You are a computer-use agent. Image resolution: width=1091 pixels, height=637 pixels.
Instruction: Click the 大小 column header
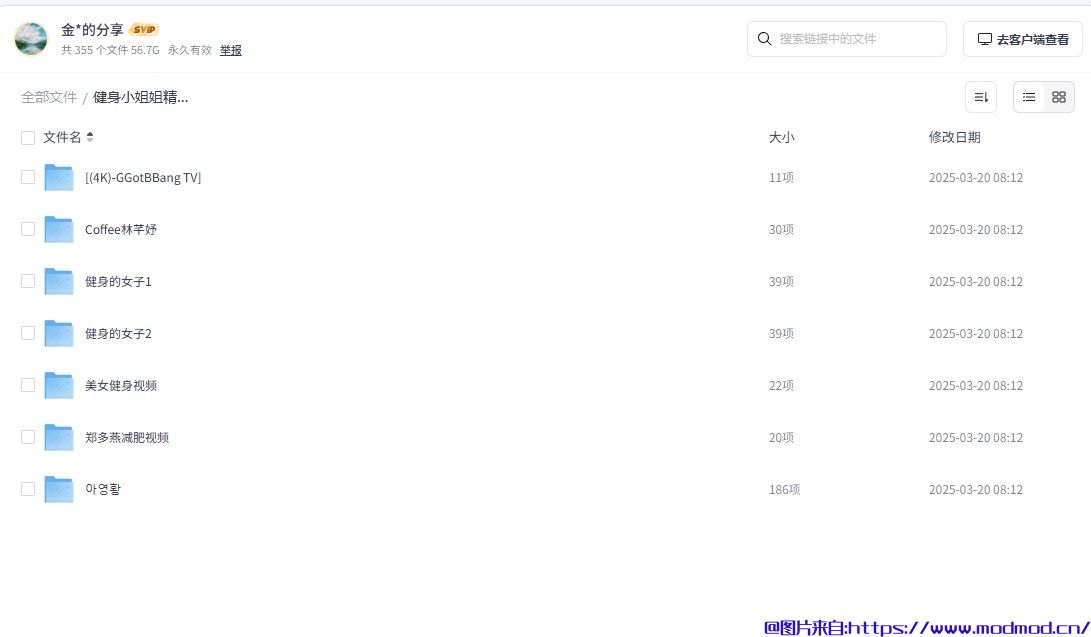(x=781, y=138)
